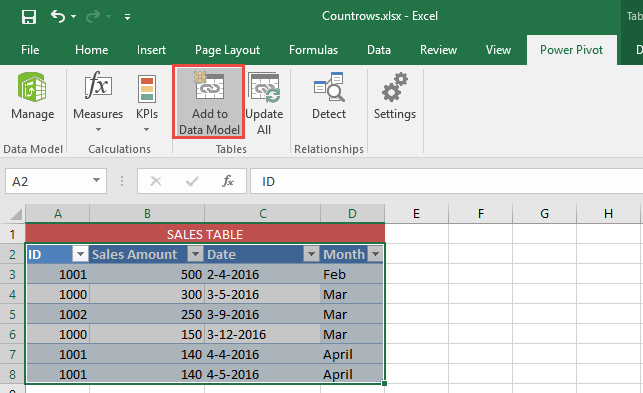Select column G header
Screen dimensions: 643x393
pos(545,214)
